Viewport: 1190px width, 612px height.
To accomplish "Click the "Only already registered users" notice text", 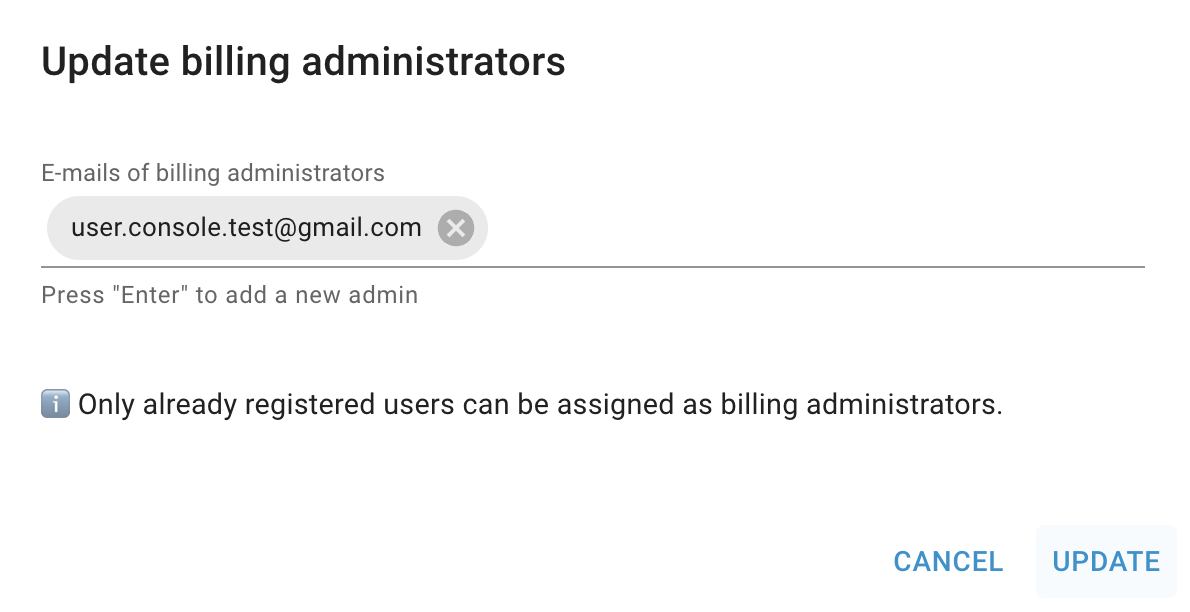I will point(540,405).
